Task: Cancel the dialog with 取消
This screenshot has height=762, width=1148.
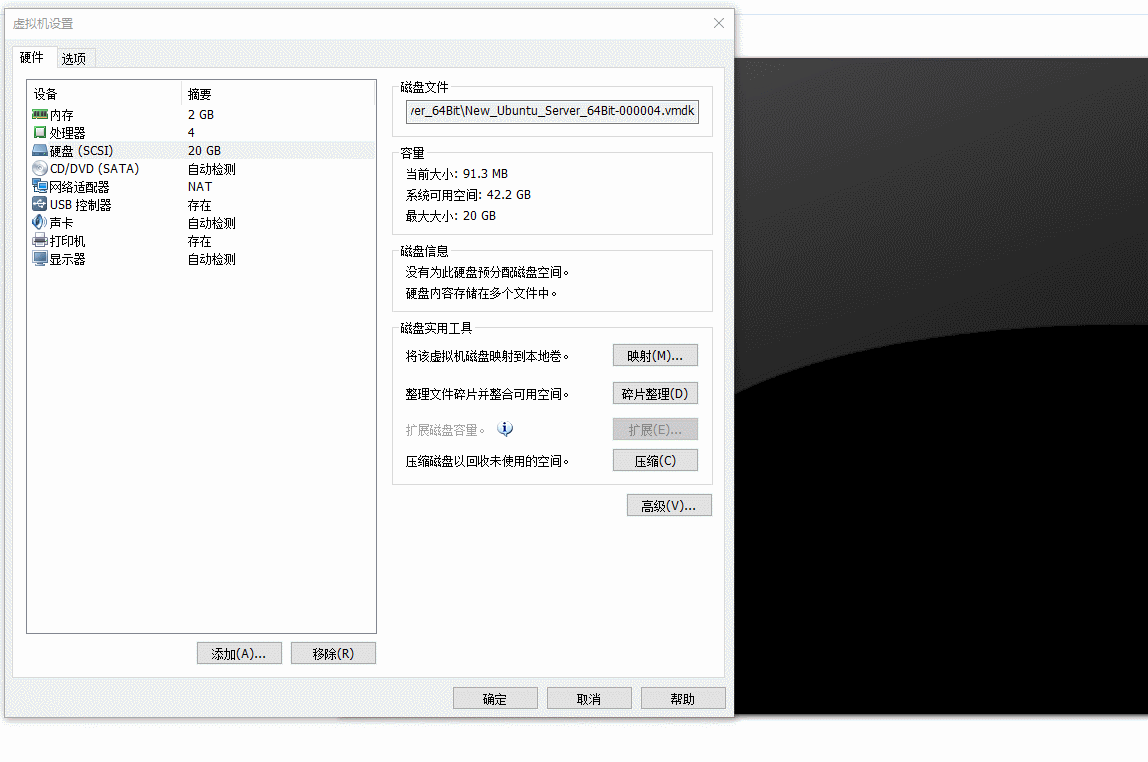Action: pos(589,698)
